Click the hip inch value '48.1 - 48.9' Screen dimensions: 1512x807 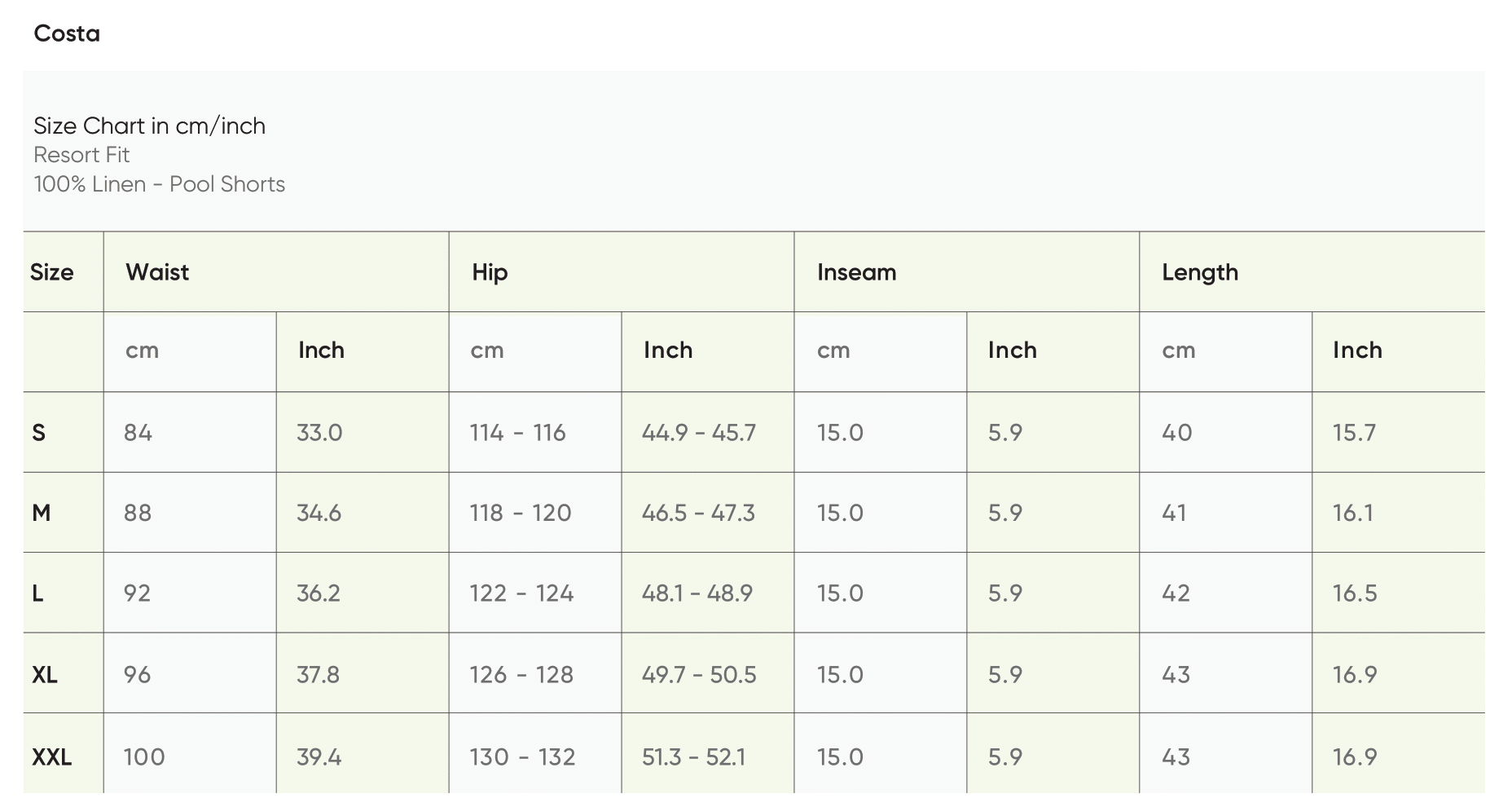pos(697,593)
